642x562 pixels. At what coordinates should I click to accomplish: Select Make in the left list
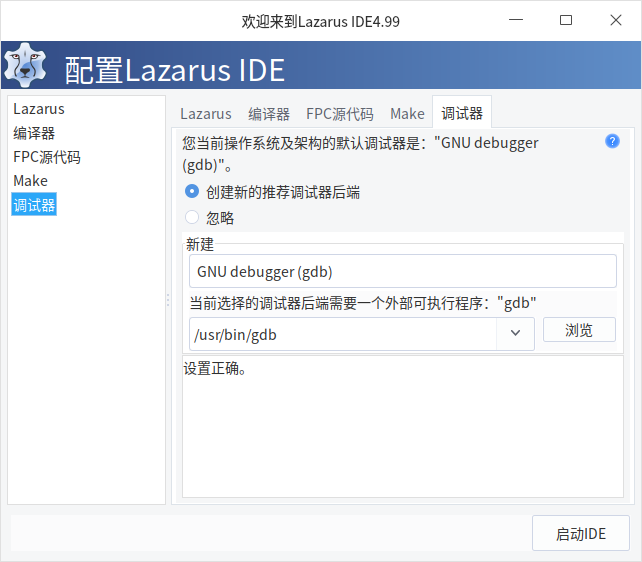30,181
